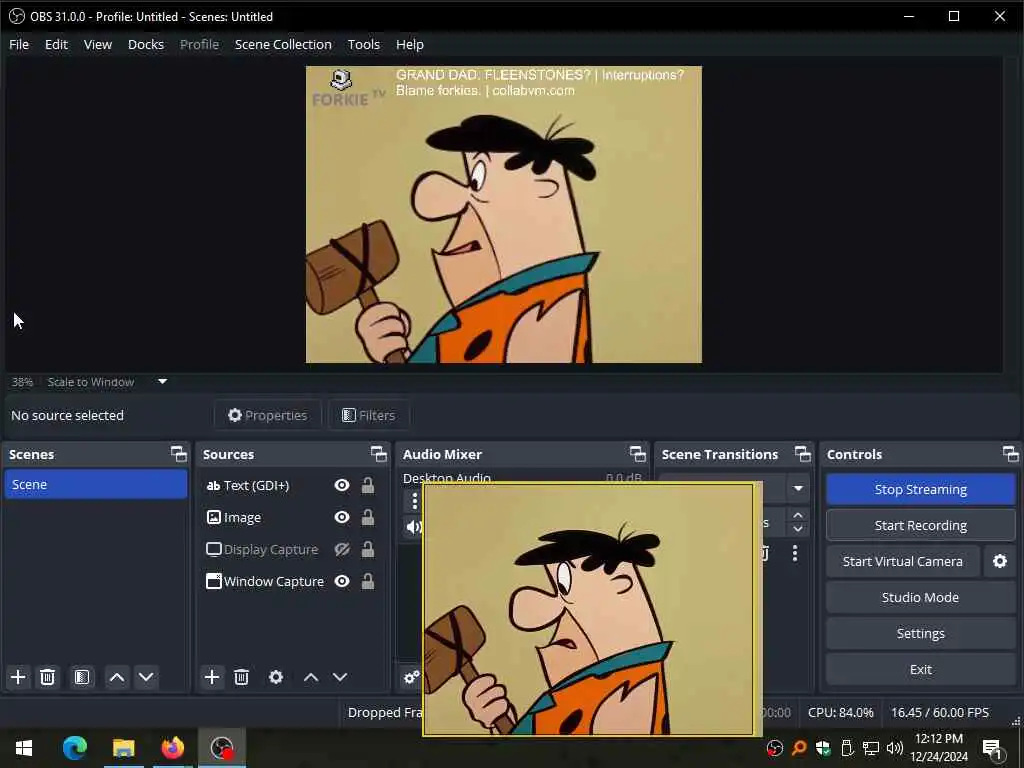Select Window Capture source row

[x=292, y=581]
